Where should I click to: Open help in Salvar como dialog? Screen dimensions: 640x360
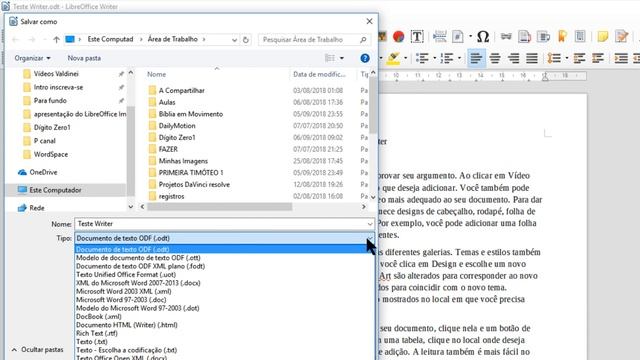(x=365, y=58)
